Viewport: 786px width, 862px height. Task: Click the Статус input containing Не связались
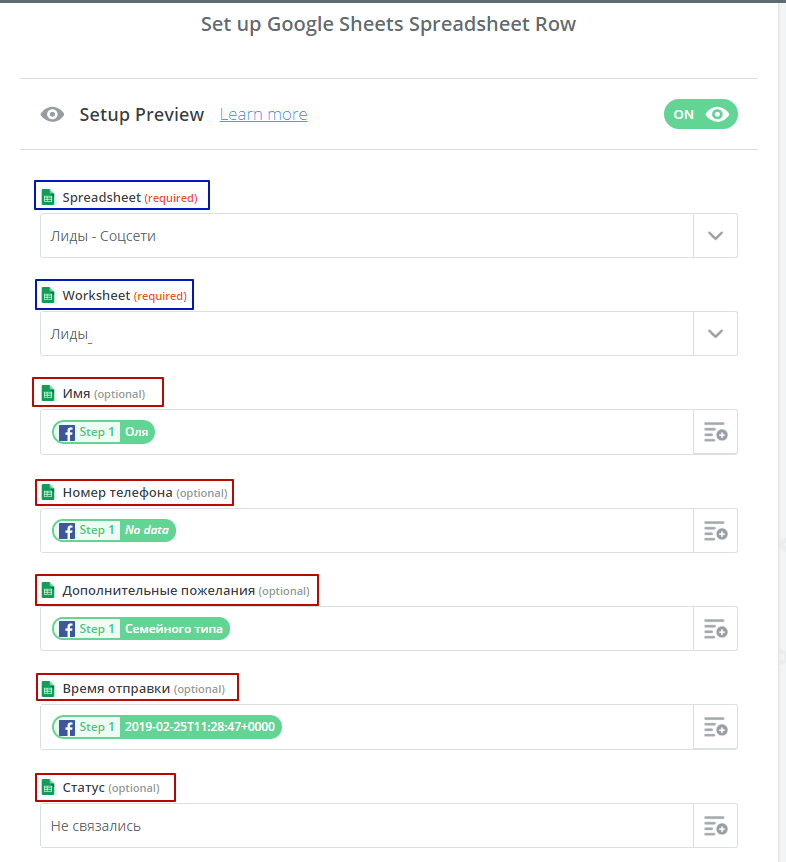point(367,826)
